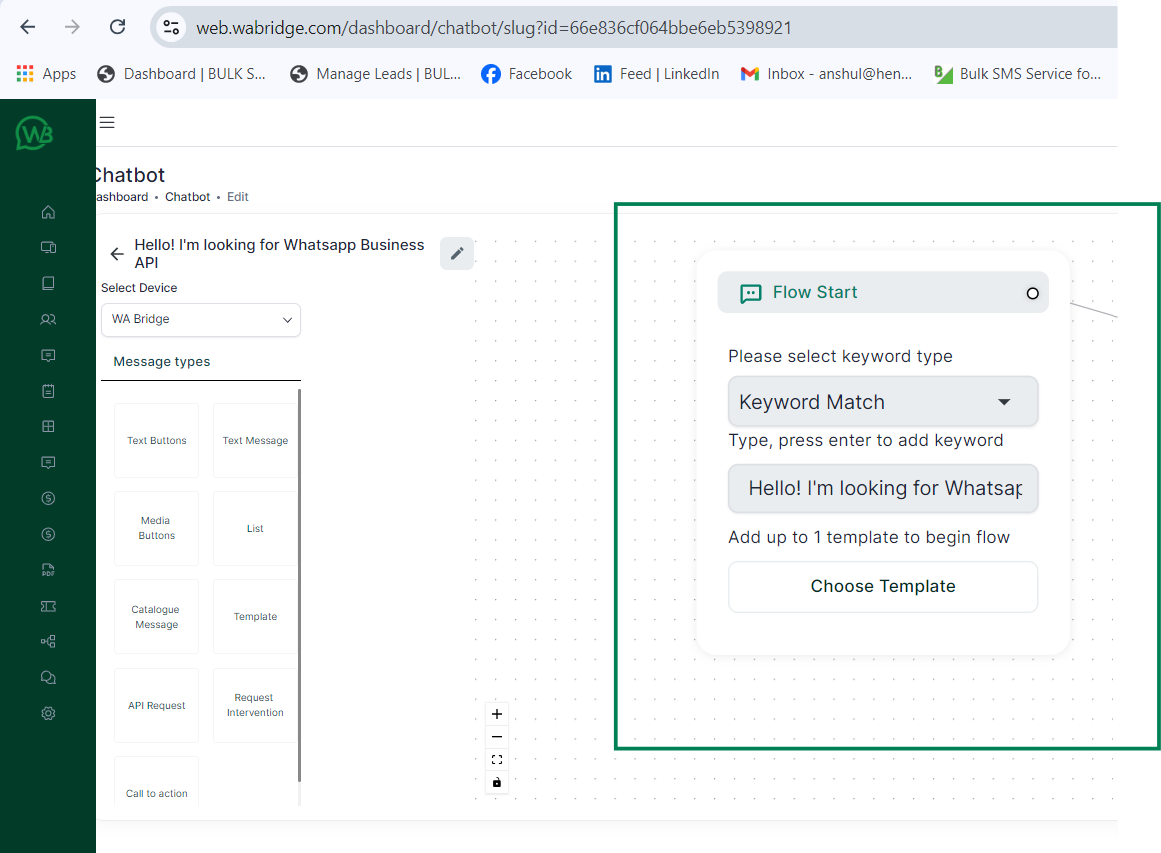The width and height of the screenshot is (1161, 853).
Task: Click the WA Bridge logo in sidebar
Action: point(34,134)
